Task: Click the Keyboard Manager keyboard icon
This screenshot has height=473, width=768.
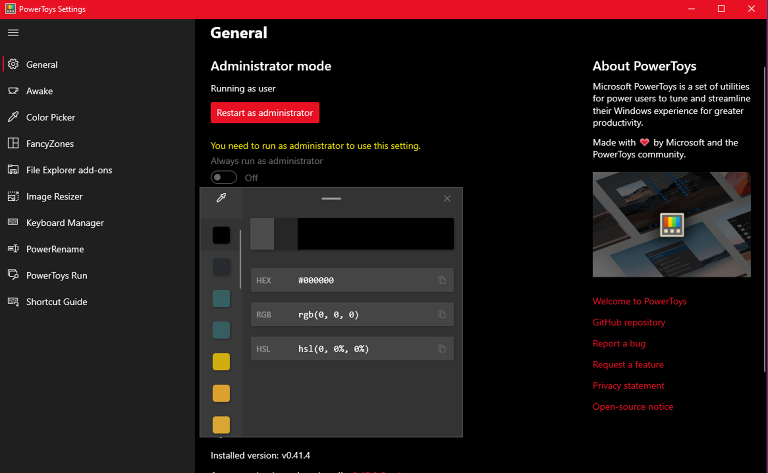Action: coord(13,222)
